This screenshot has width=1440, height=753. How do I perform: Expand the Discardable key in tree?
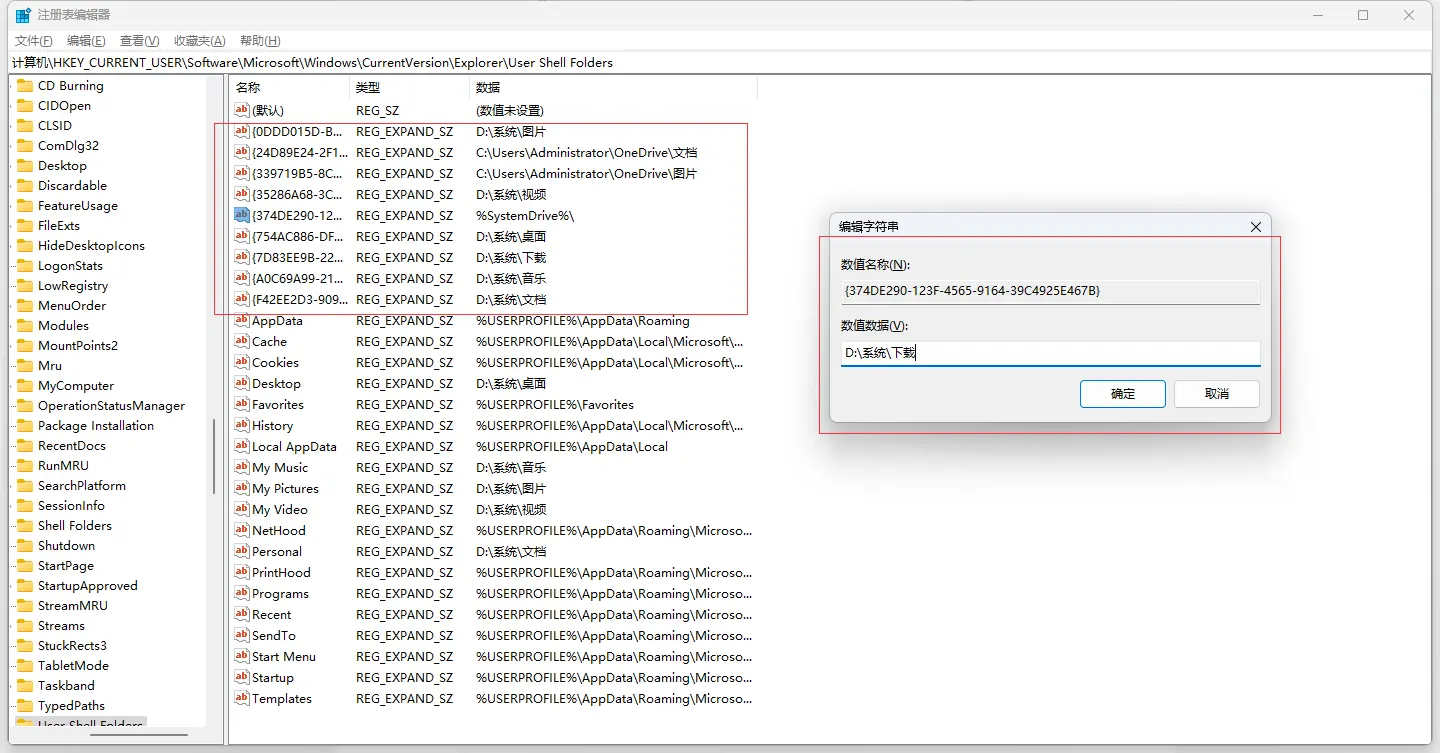pos(11,186)
